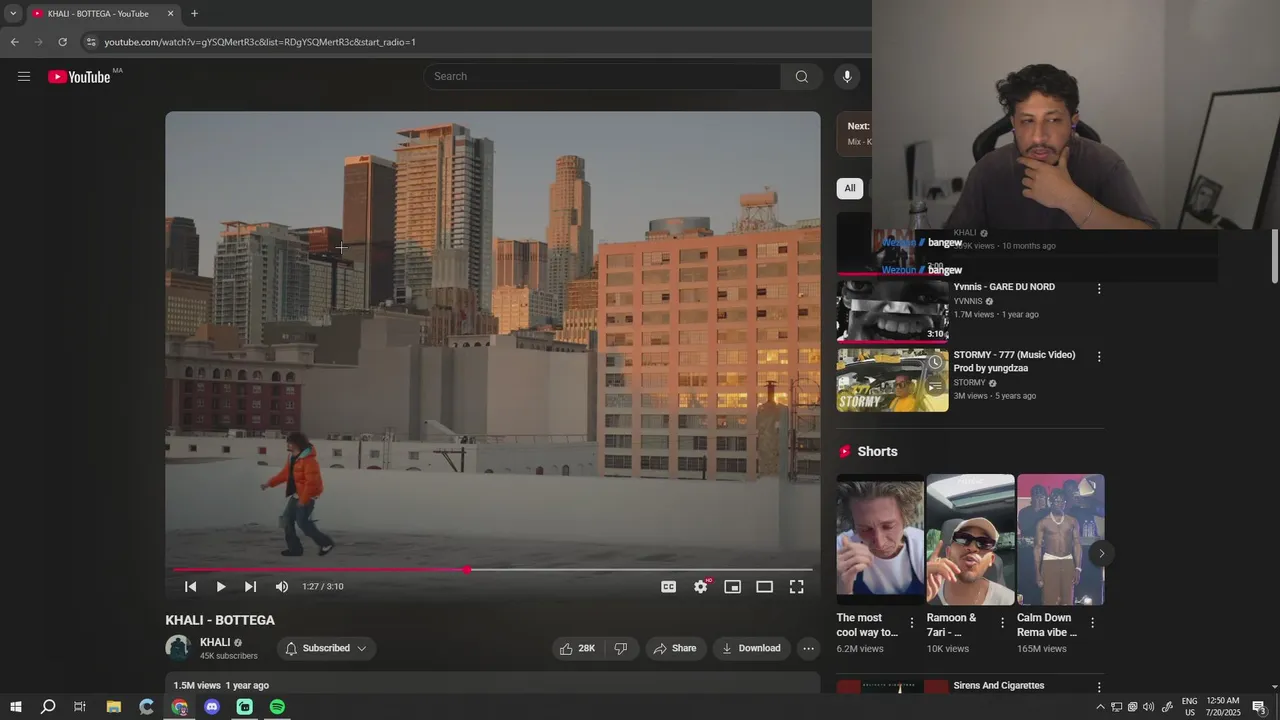Image resolution: width=1280 pixels, height=720 pixels.
Task: Download the video
Action: 751,648
